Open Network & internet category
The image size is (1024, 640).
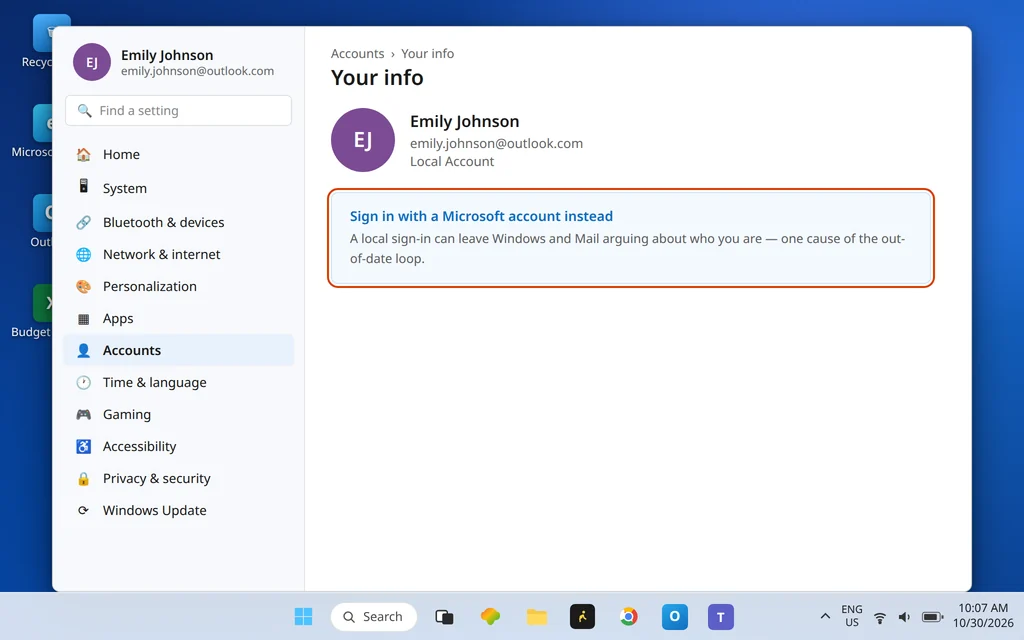point(178,255)
